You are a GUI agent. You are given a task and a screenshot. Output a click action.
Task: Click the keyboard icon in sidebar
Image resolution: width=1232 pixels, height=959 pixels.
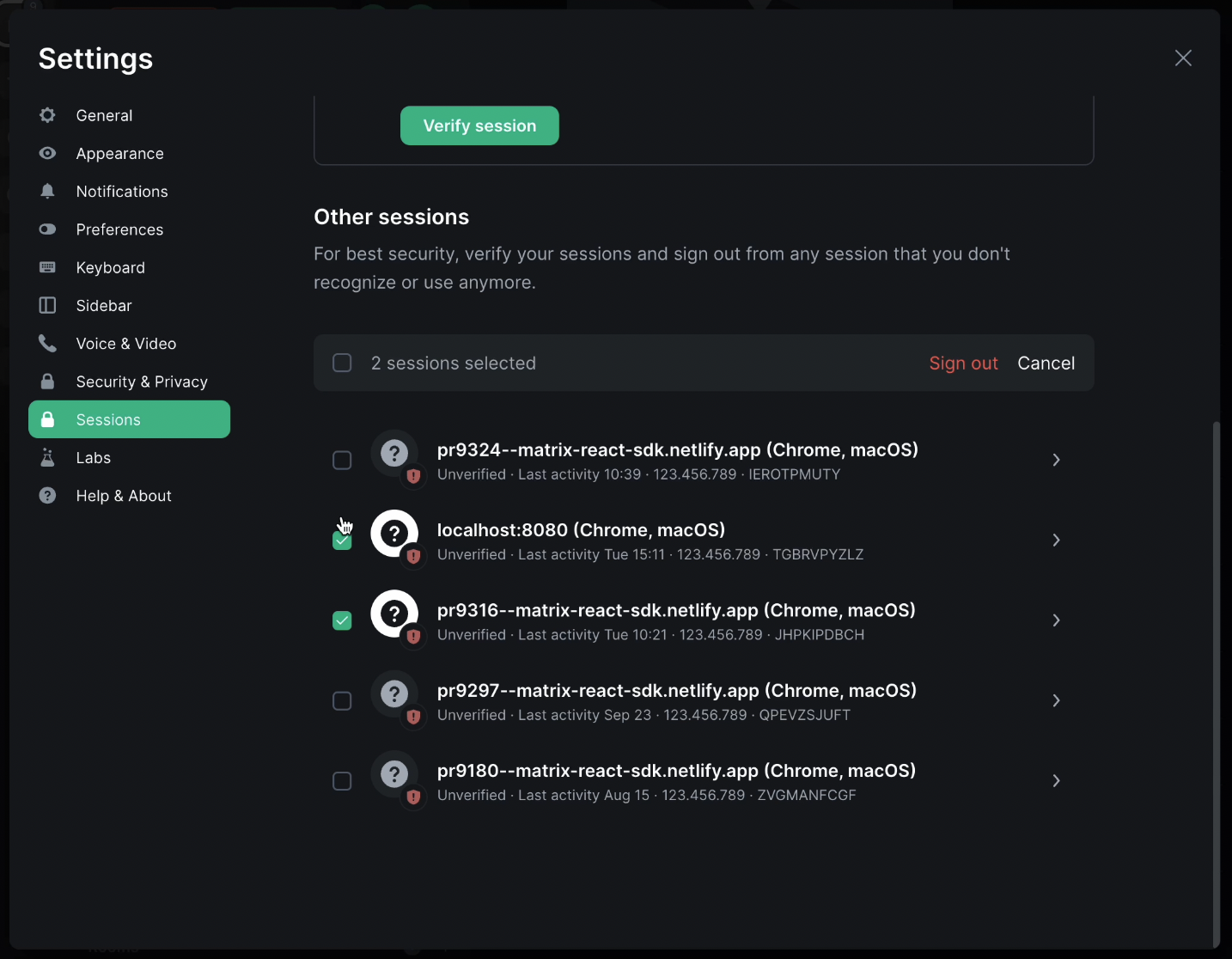(47, 267)
